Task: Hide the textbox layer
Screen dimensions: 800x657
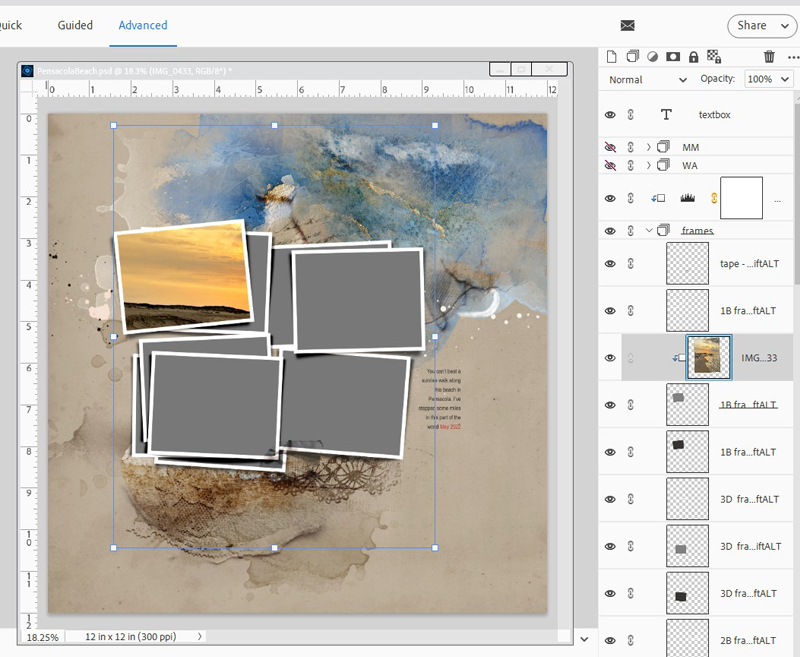Action: [610, 115]
